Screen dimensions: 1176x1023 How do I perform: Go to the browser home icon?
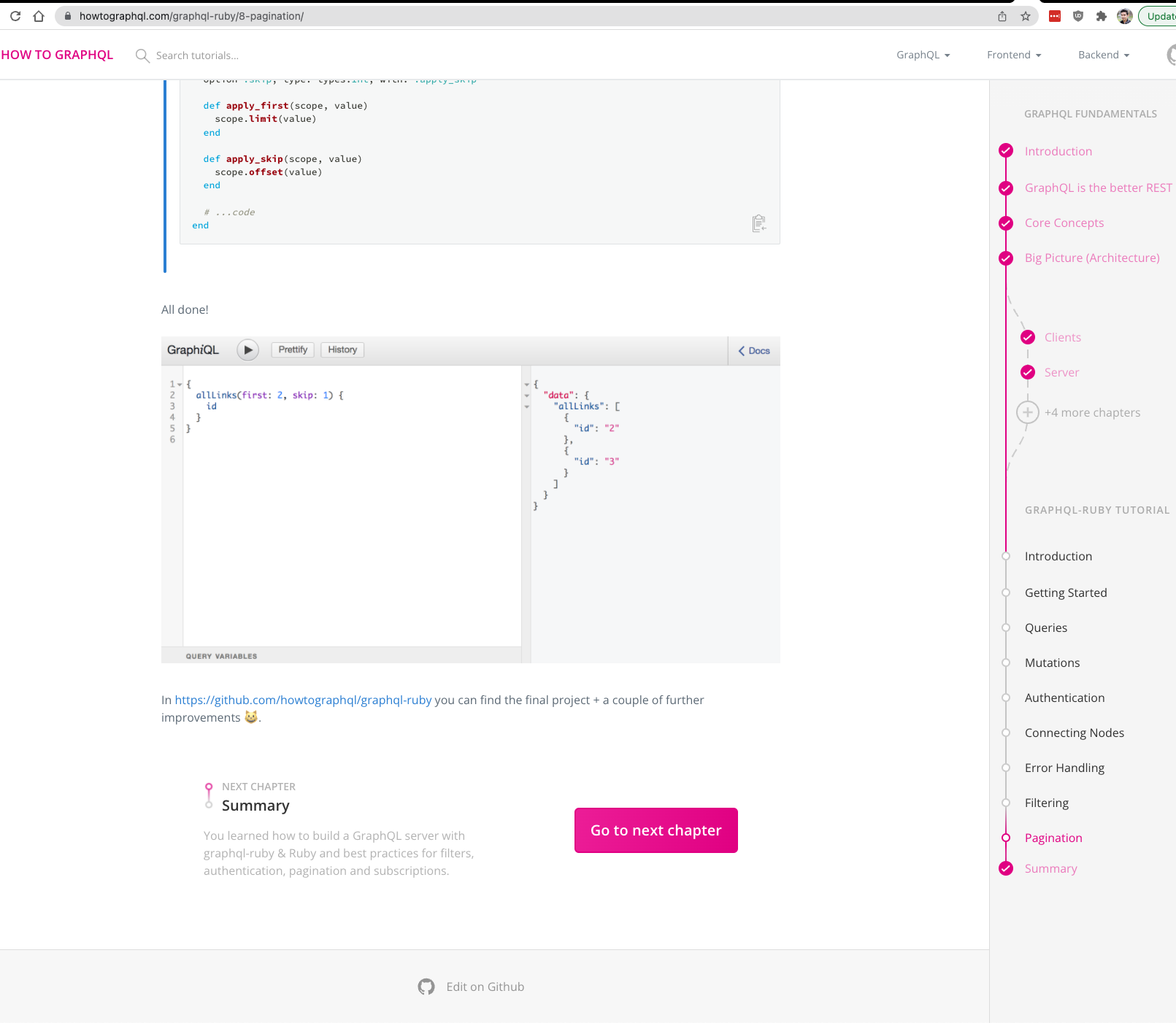[x=39, y=16]
